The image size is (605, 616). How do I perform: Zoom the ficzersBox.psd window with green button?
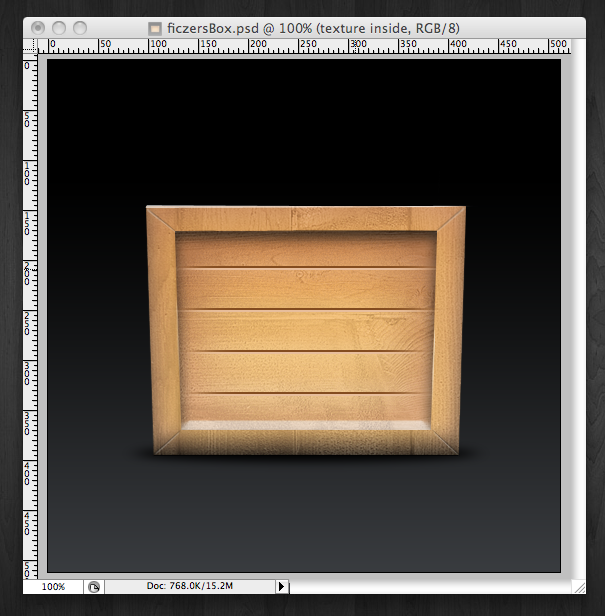[80, 28]
